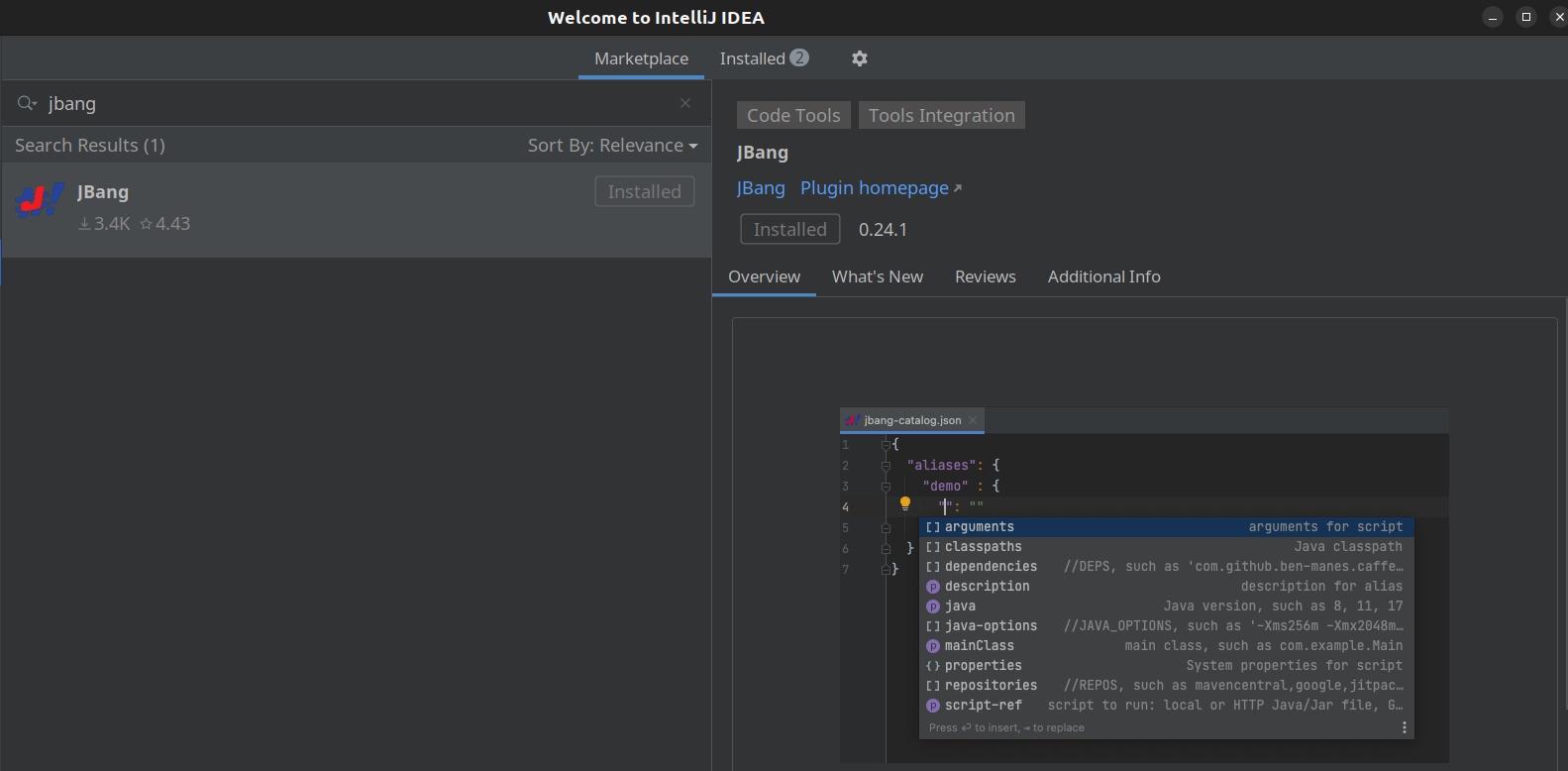Click the Code Tools tag

tap(793, 115)
